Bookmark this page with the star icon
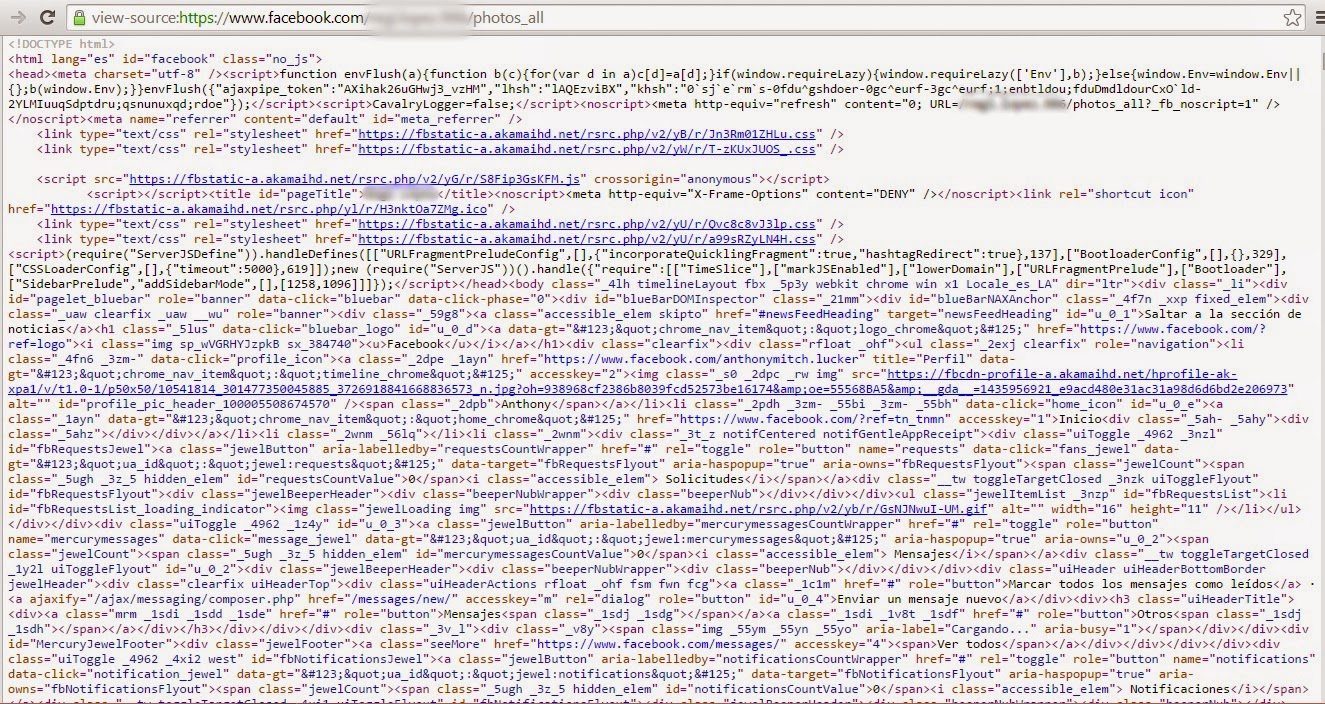1325x704 pixels. click(1292, 18)
